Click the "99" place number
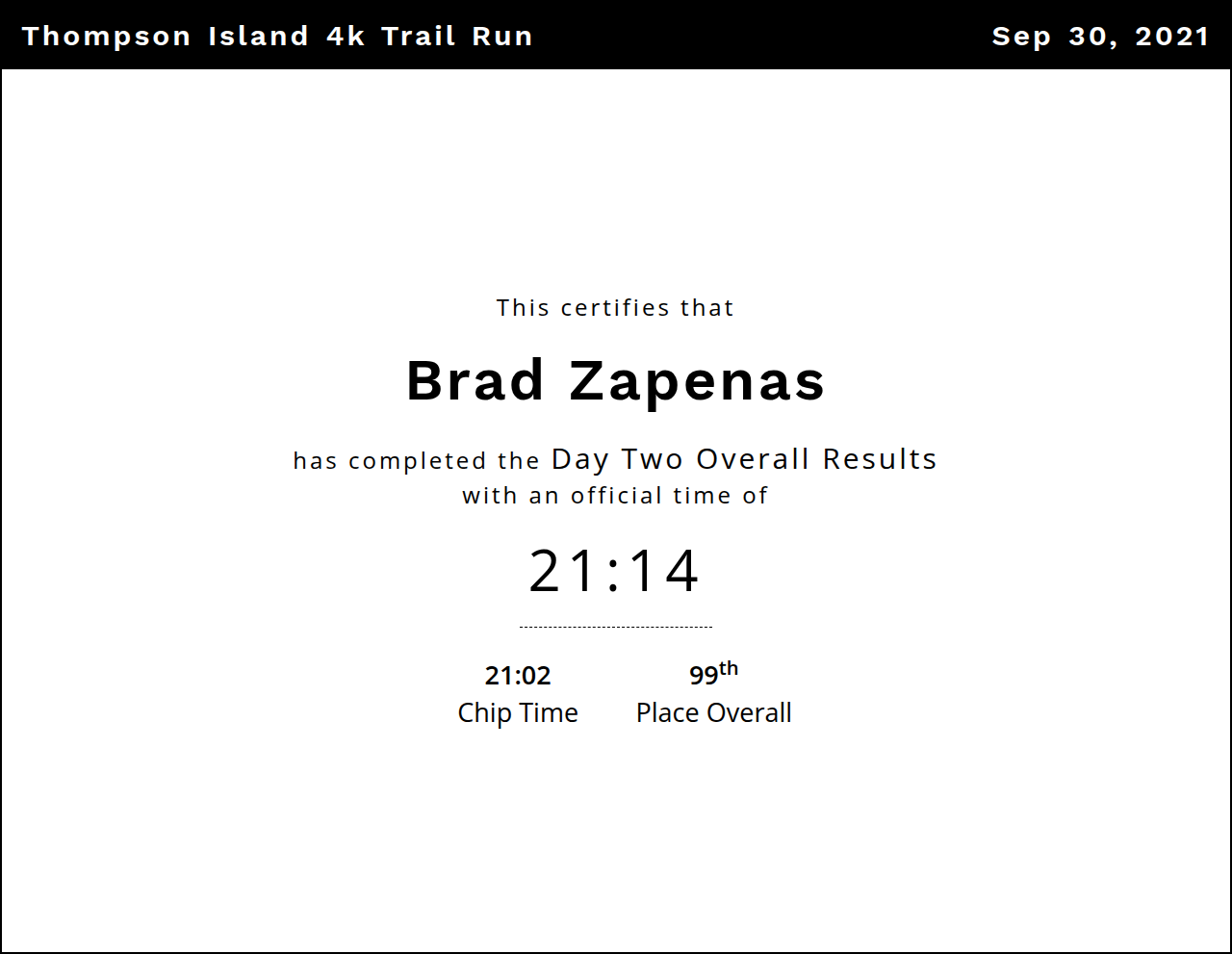Screen dimensions: 1232x954 (x=703, y=676)
